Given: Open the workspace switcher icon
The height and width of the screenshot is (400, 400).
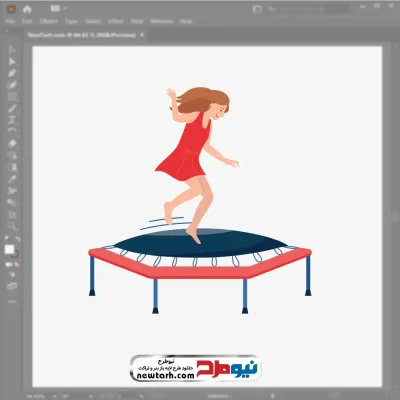Looking at the screenshot, I should click(257, 9).
